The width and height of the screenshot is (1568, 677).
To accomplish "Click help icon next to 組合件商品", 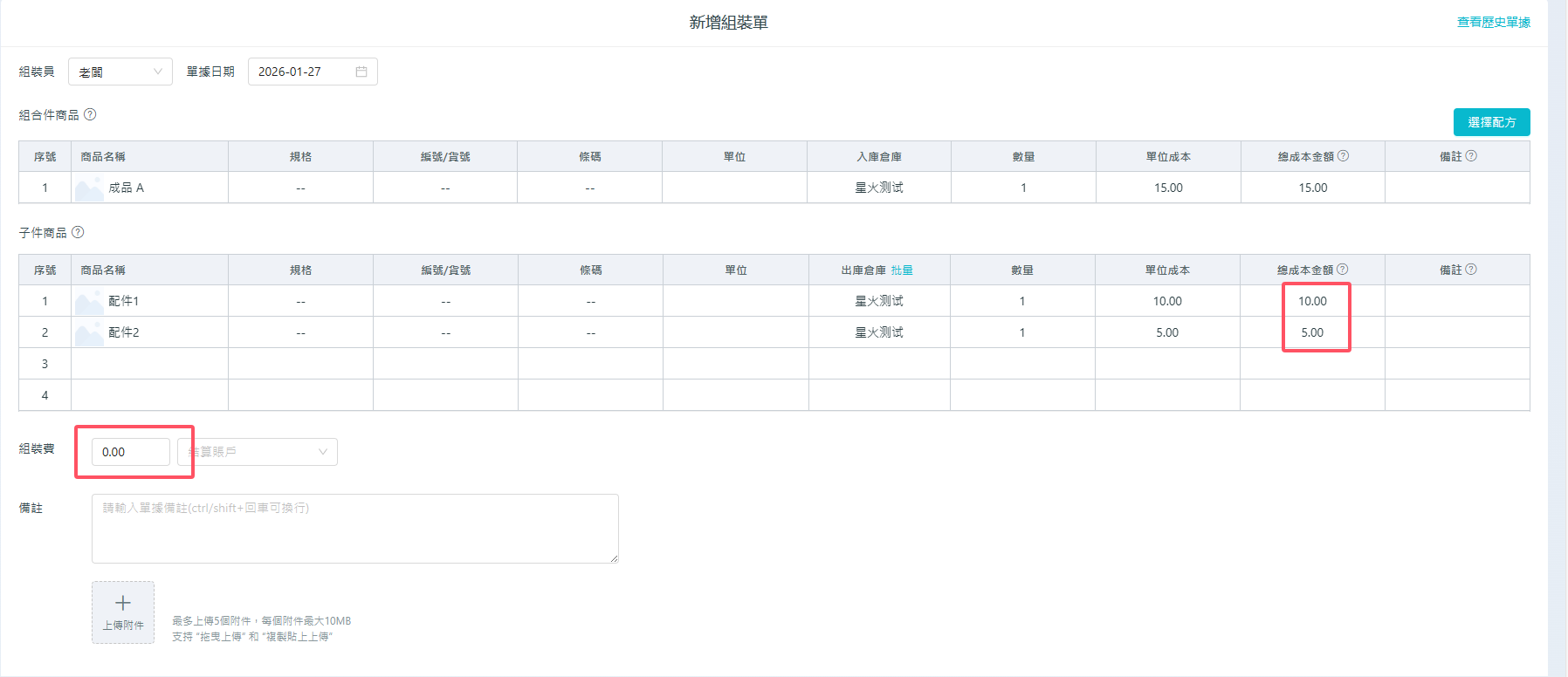I will [x=90, y=114].
